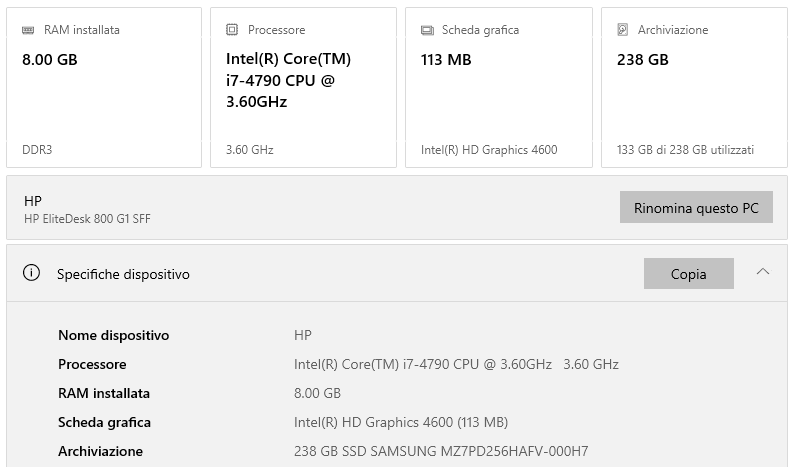Click the DDR3 label in RAM card

pos(37,150)
